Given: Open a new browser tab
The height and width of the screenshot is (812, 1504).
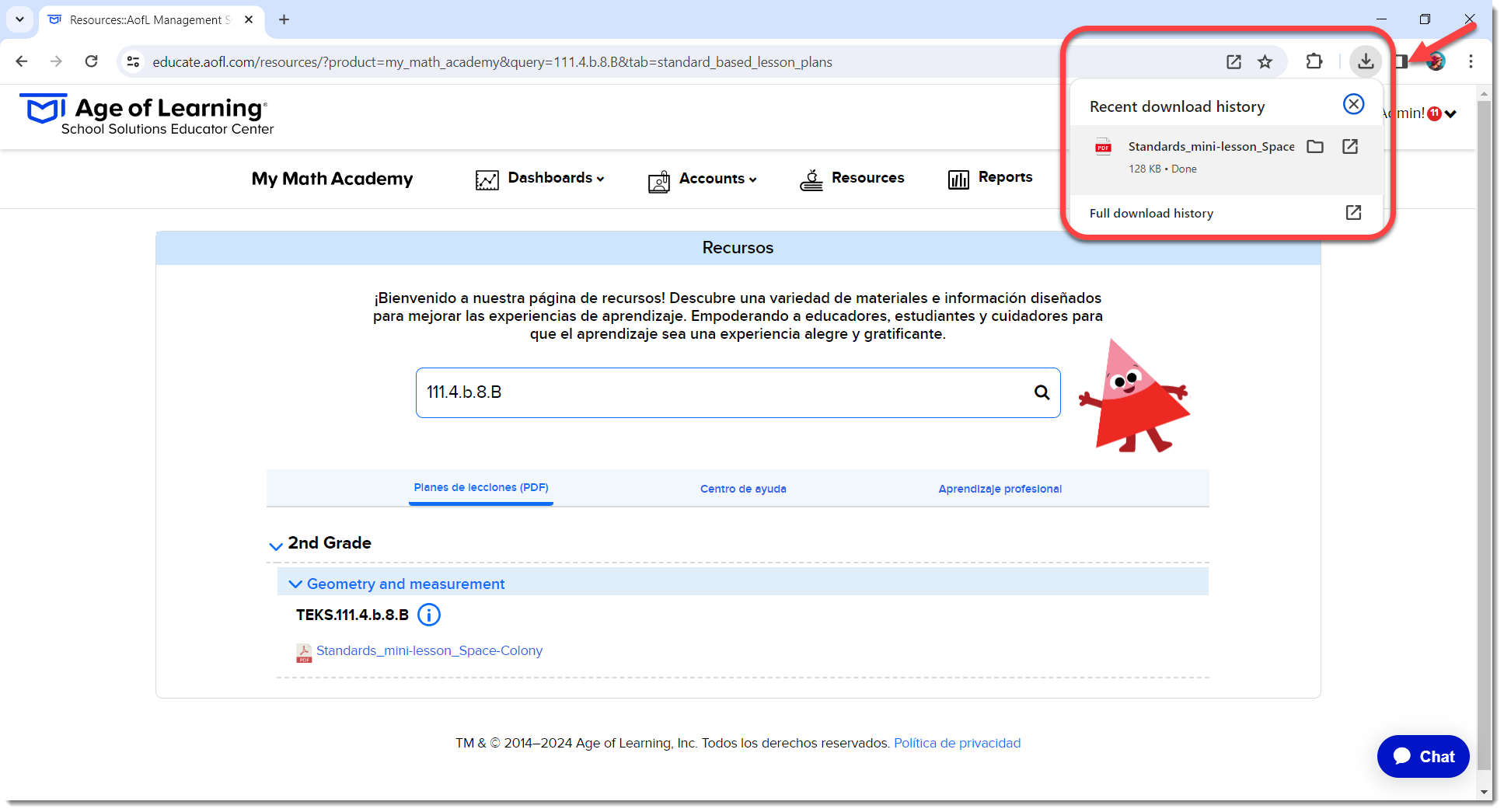Looking at the screenshot, I should (x=284, y=19).
